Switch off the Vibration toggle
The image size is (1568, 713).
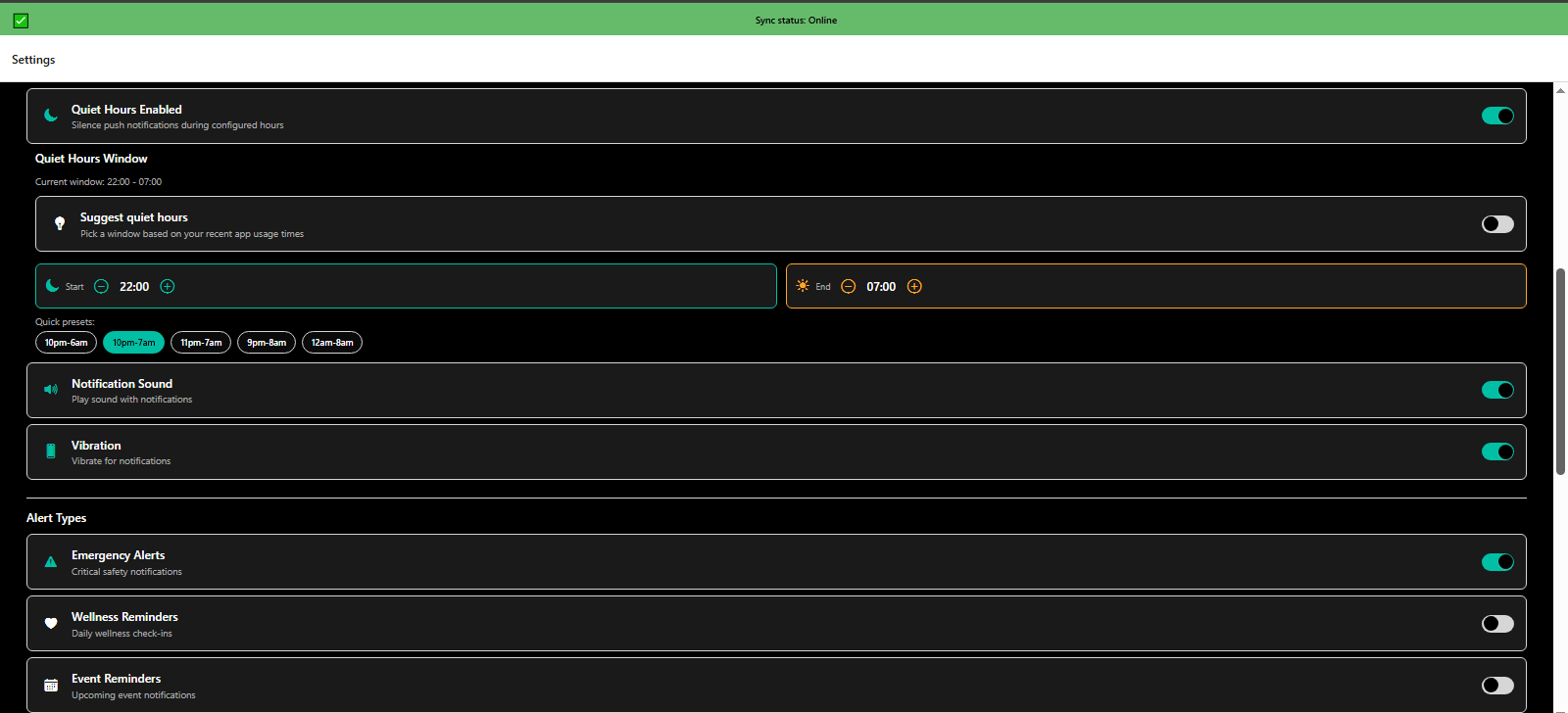coord(1497,452)
